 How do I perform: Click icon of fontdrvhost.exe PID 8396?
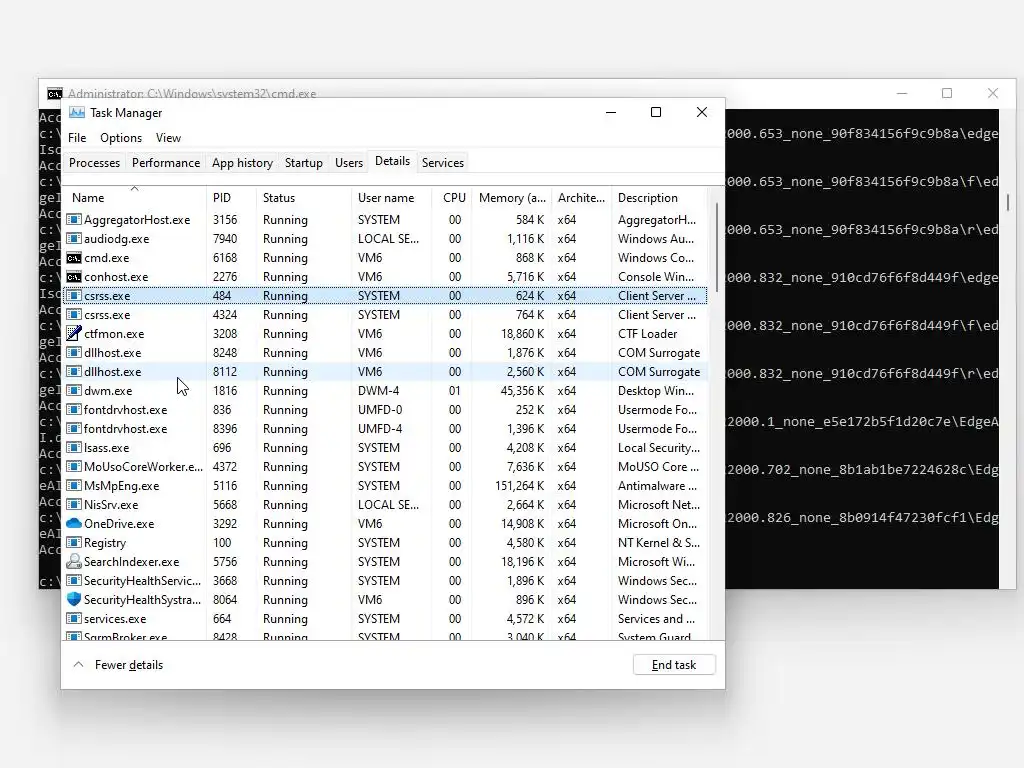click(x=74, y=428)
